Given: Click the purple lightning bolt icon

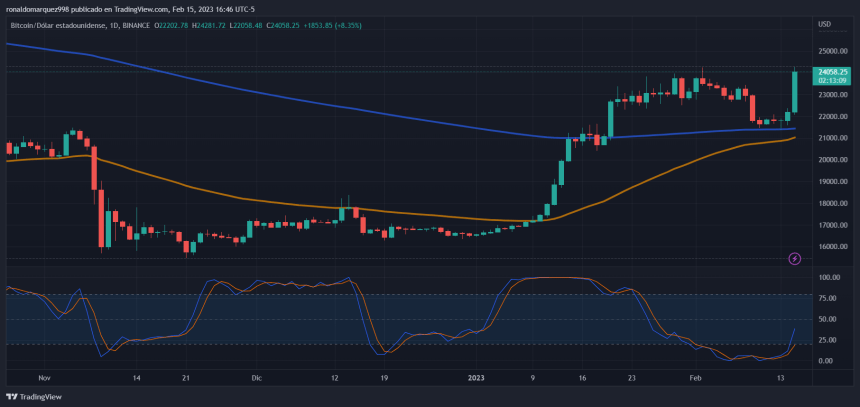Looking at the screenshot, I should coord(795,259).
